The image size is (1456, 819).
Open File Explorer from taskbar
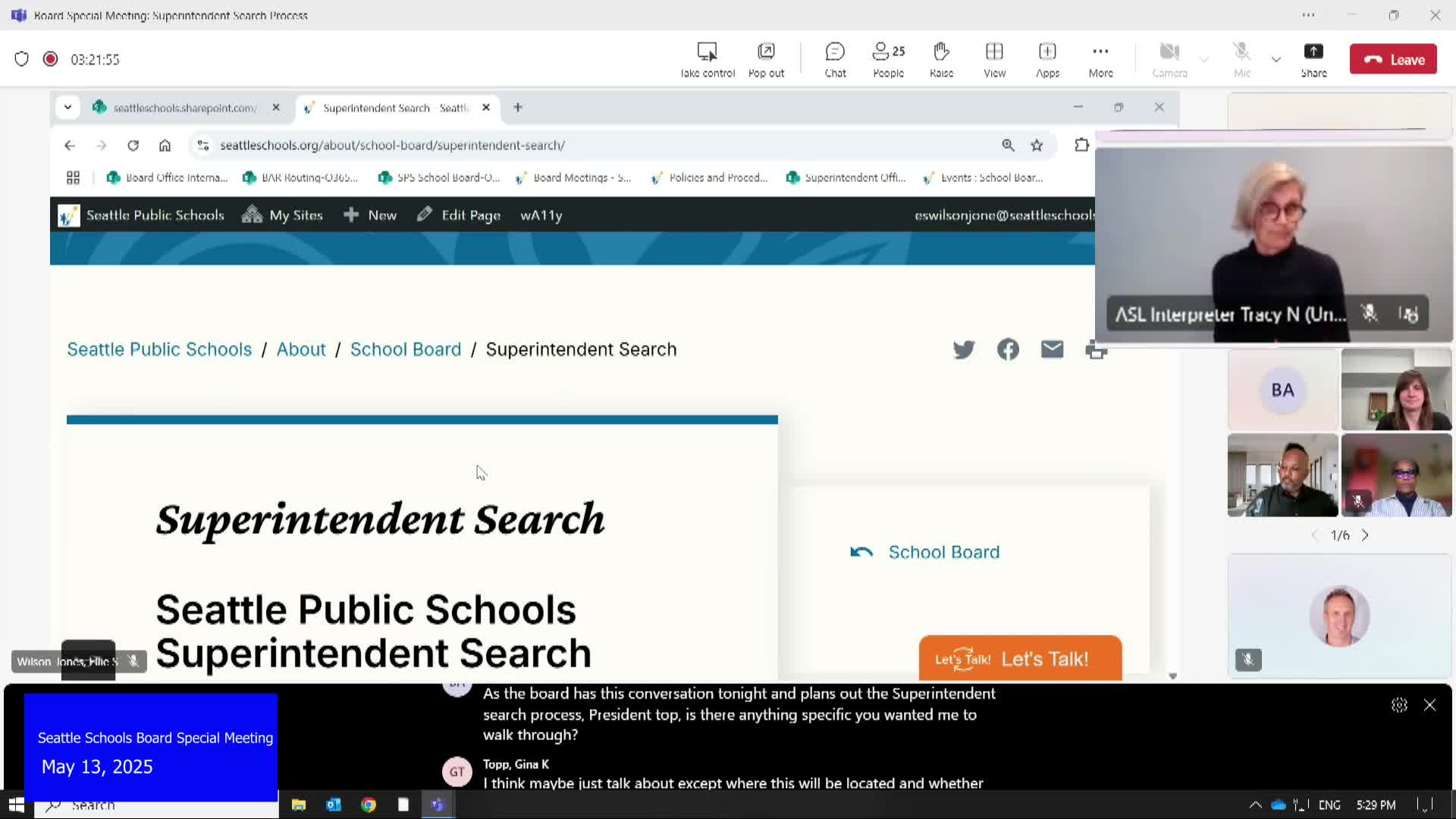[x=298, y=805]
